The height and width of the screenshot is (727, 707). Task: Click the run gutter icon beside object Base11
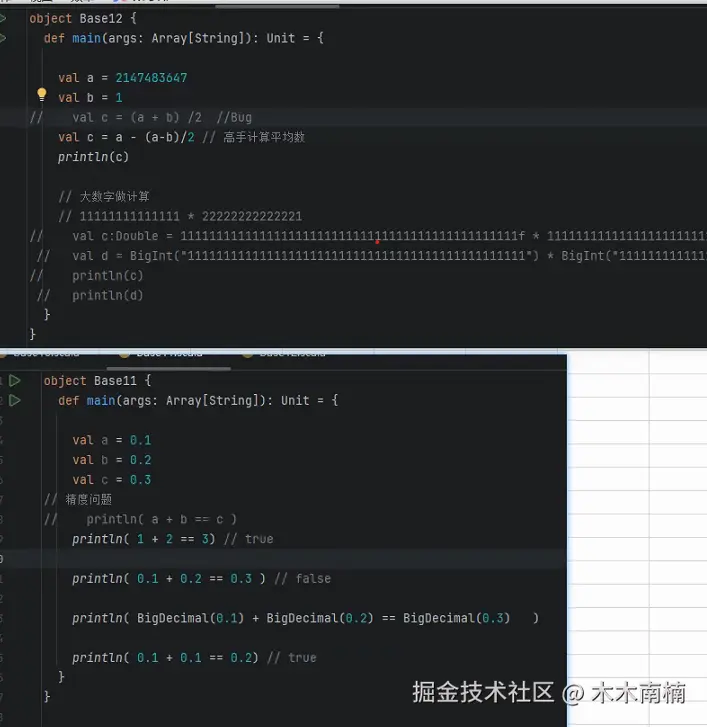[15, 381]
